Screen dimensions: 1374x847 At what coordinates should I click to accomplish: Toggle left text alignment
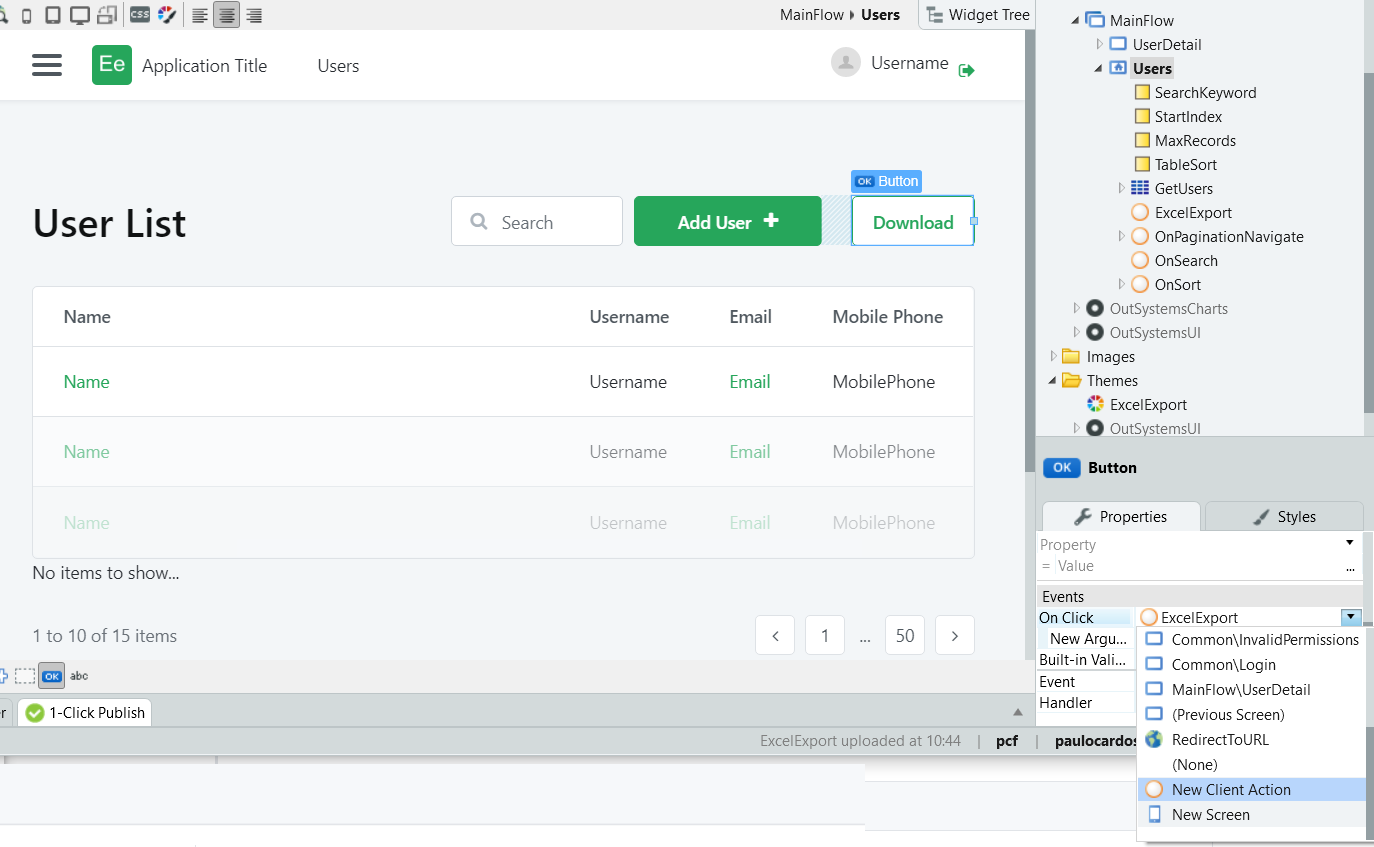point(200,15)
